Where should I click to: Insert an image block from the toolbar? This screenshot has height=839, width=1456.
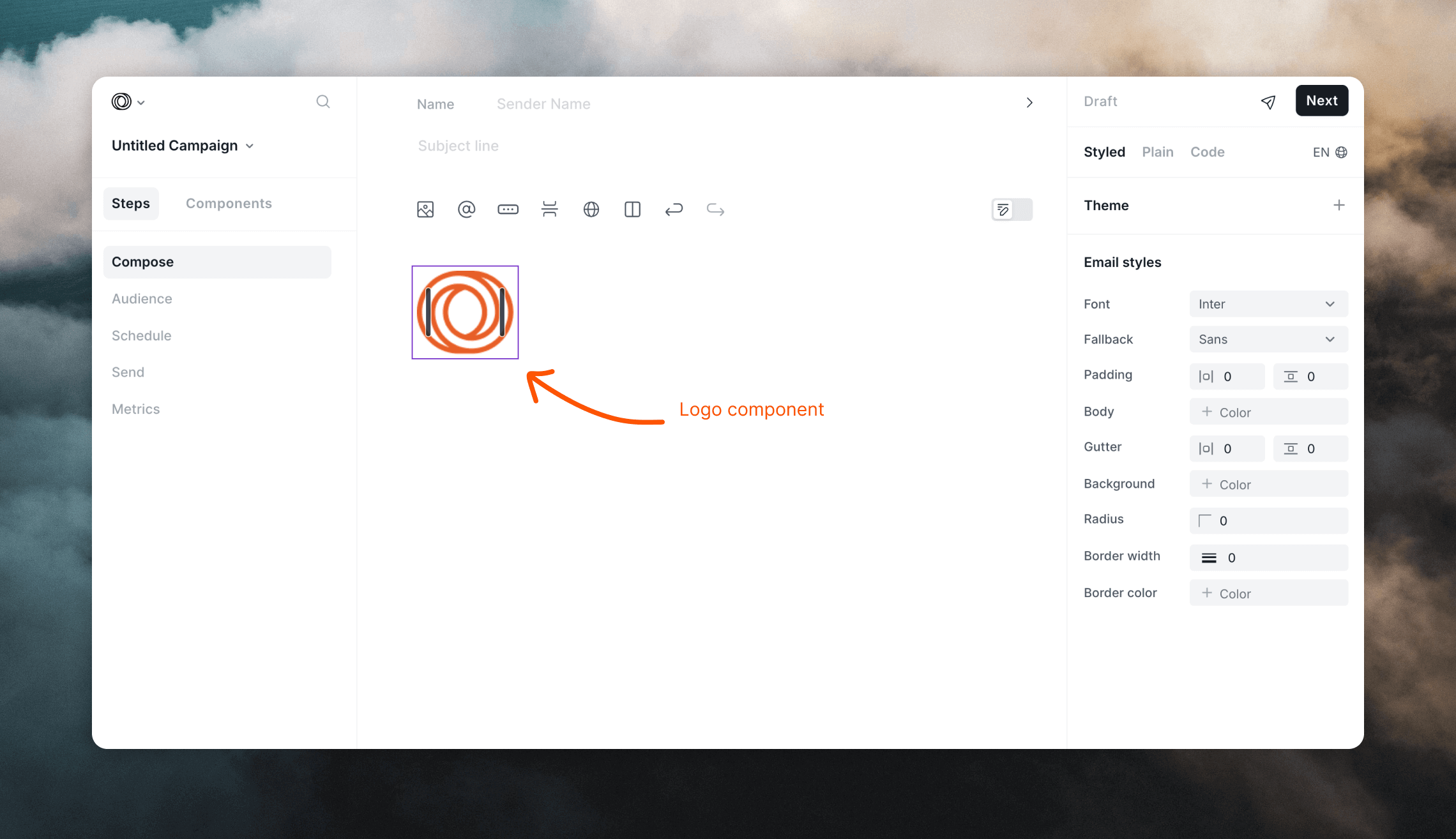click(x=425, y=209)
